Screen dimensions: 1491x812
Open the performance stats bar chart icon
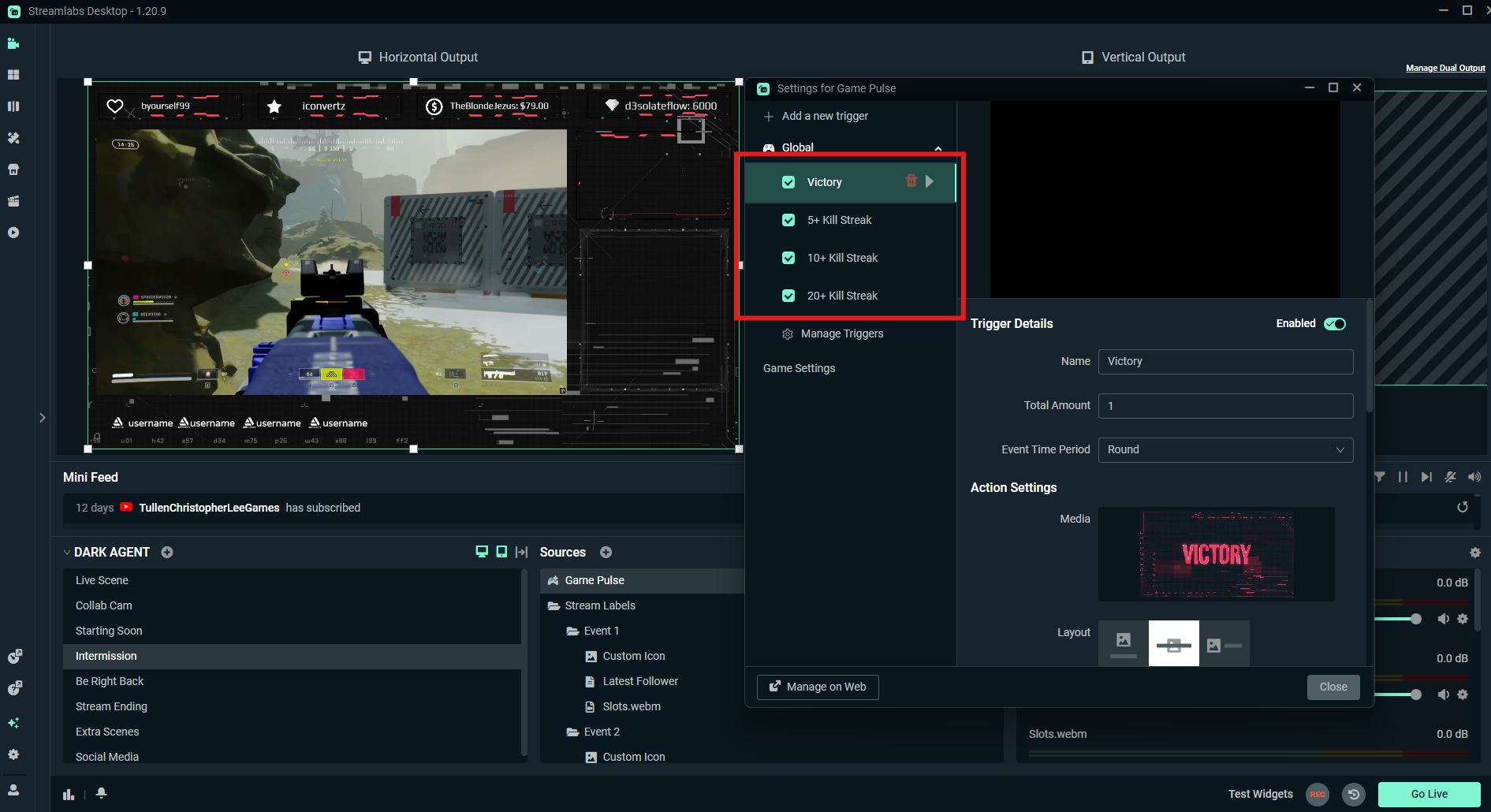69,794
